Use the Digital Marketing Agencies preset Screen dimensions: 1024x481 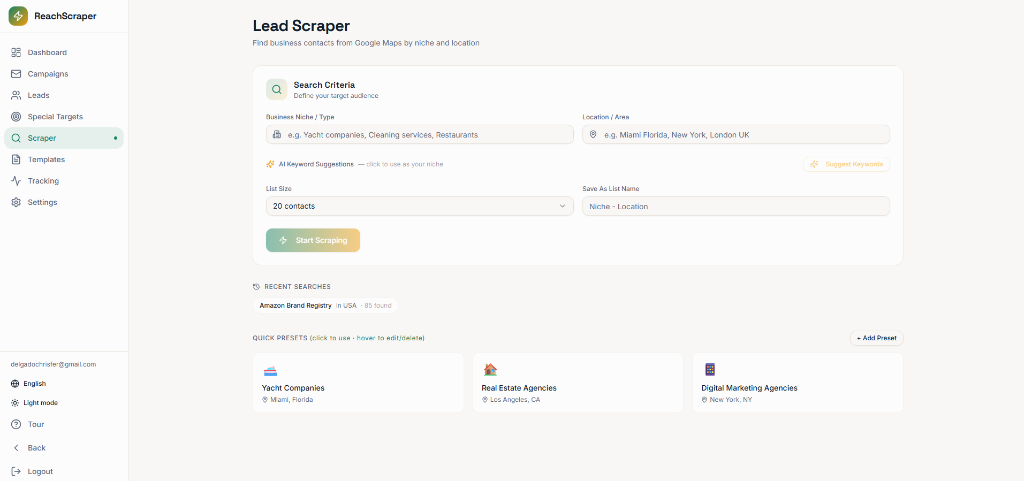pos(797,382)
